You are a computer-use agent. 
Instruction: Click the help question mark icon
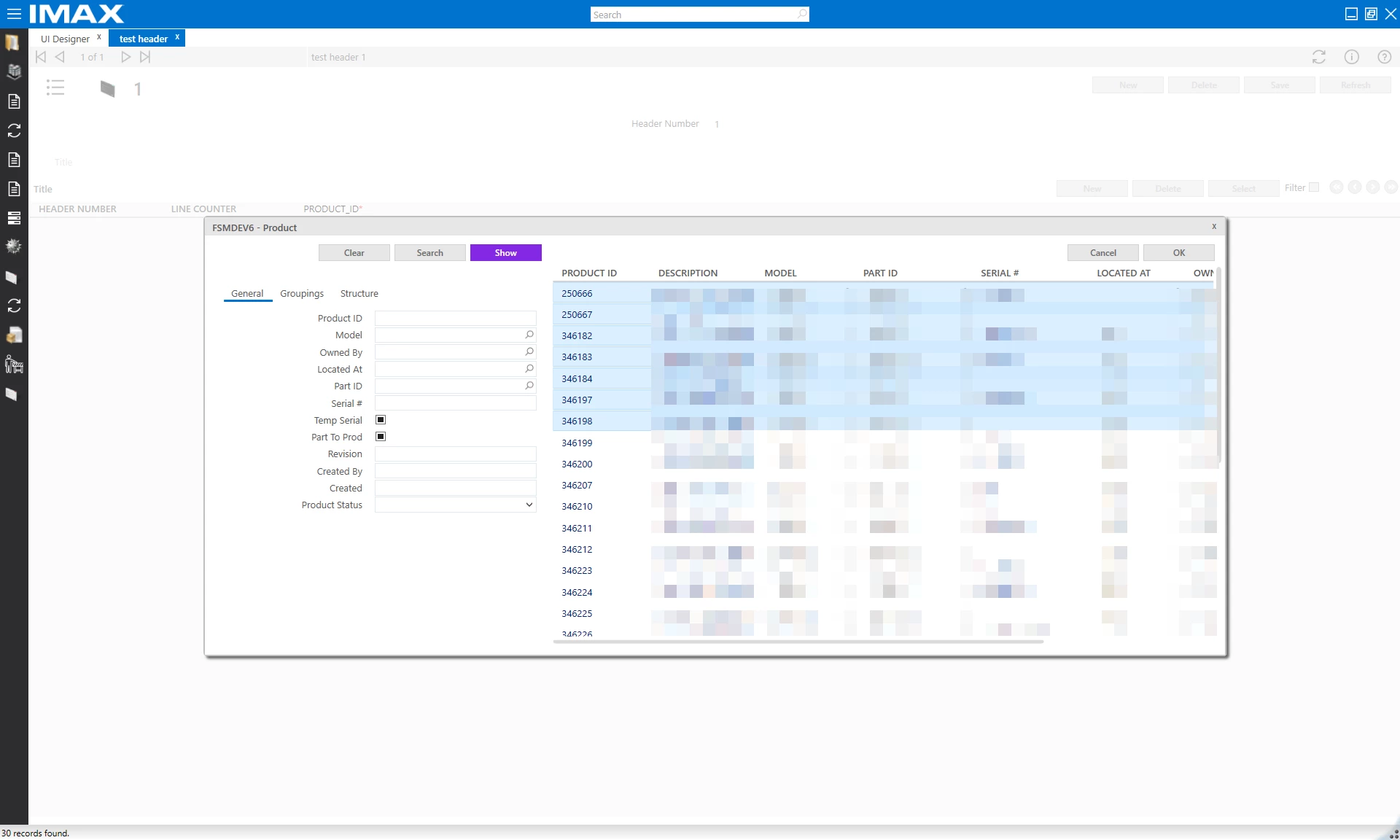(x=1384, y=57)
